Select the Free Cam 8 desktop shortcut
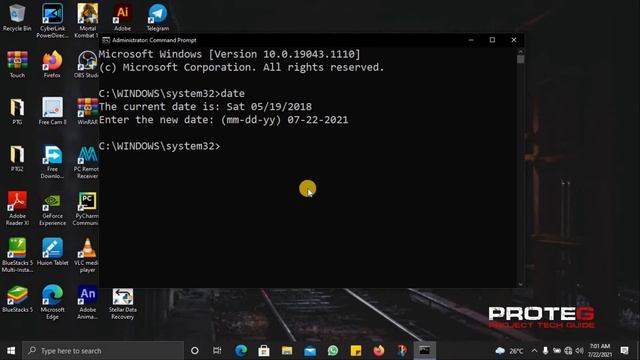Image resolution: width=640 pixels, height=360 pixels. coord(52,111)
